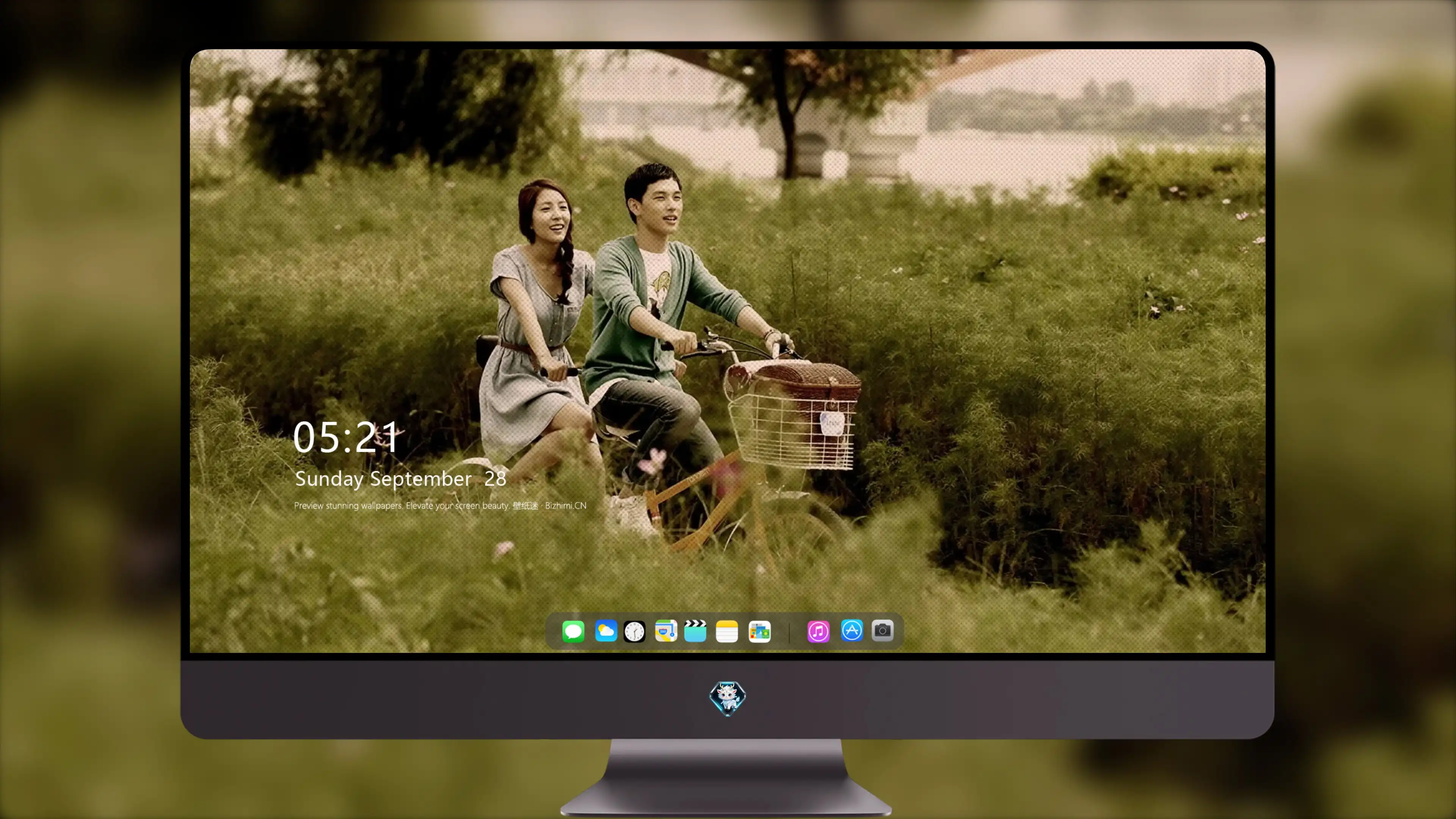Launch the pink iTunes music icon
Image resolution: width=1456 pixels, height=819 pixels.
819,631
